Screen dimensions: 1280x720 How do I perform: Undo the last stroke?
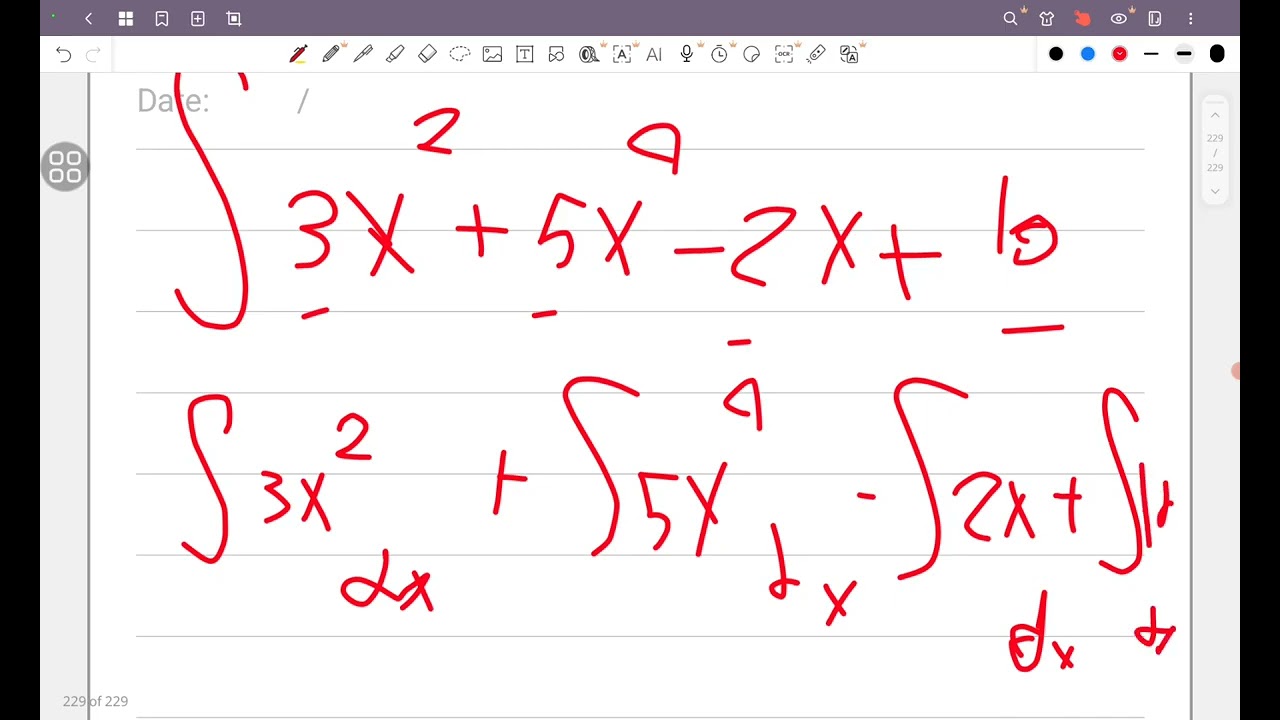pyautogui.click(x=64, y=54)
